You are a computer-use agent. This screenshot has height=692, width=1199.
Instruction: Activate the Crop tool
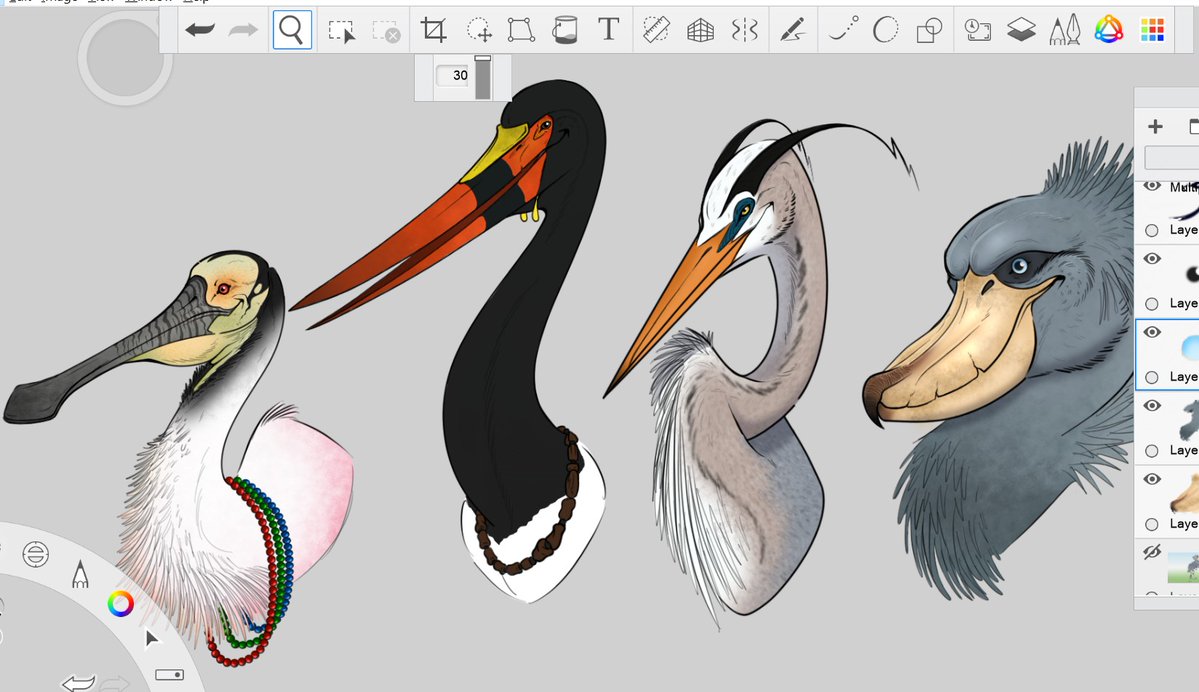(434, 30)
